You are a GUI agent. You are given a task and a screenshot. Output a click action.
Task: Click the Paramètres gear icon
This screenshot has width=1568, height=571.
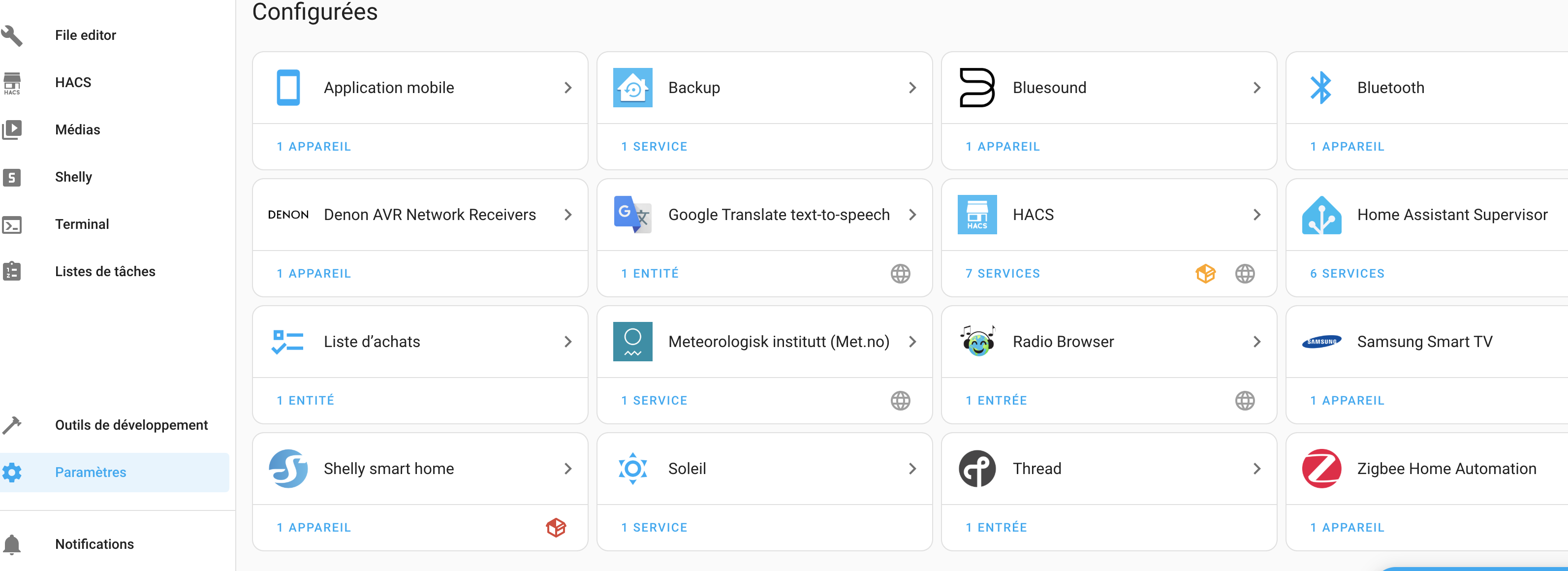point(11,473)
